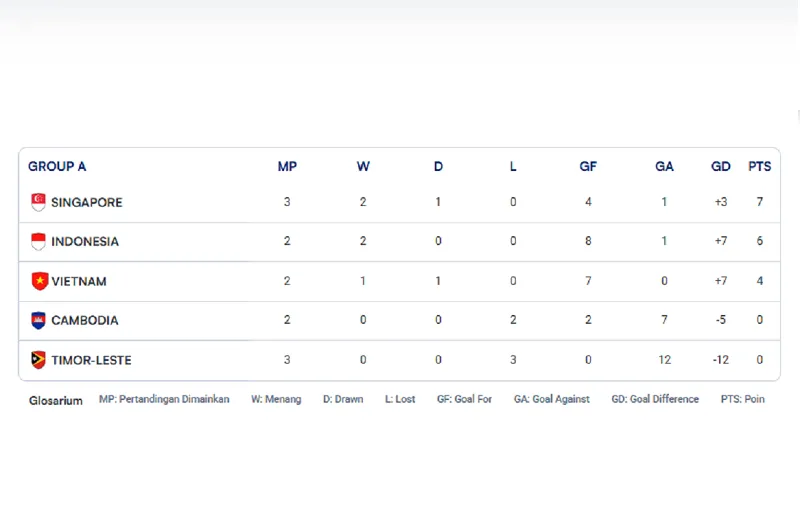The width and height of the screenshot is (800, 528).
Task: Click the Indonesia flag crest icon
Action: [x=38, y=241]
